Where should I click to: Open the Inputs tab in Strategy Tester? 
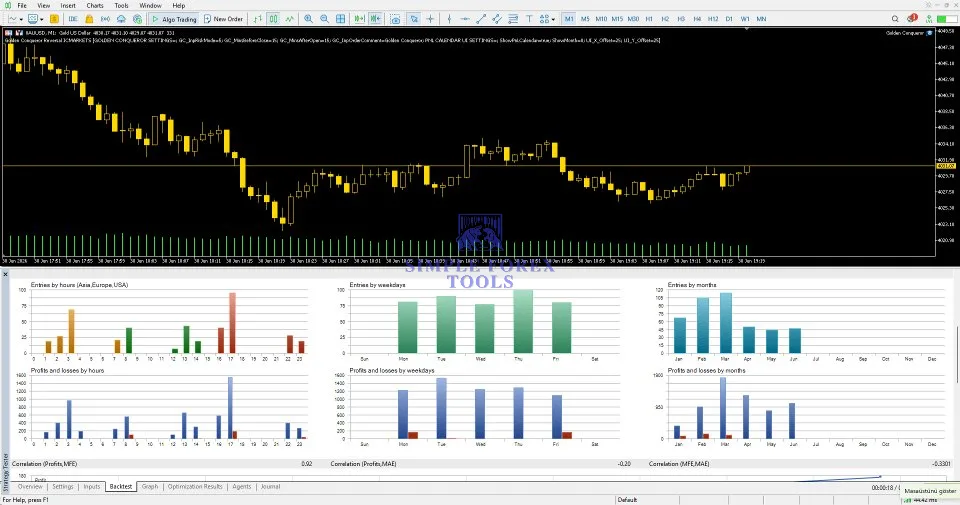click(92, 487)
